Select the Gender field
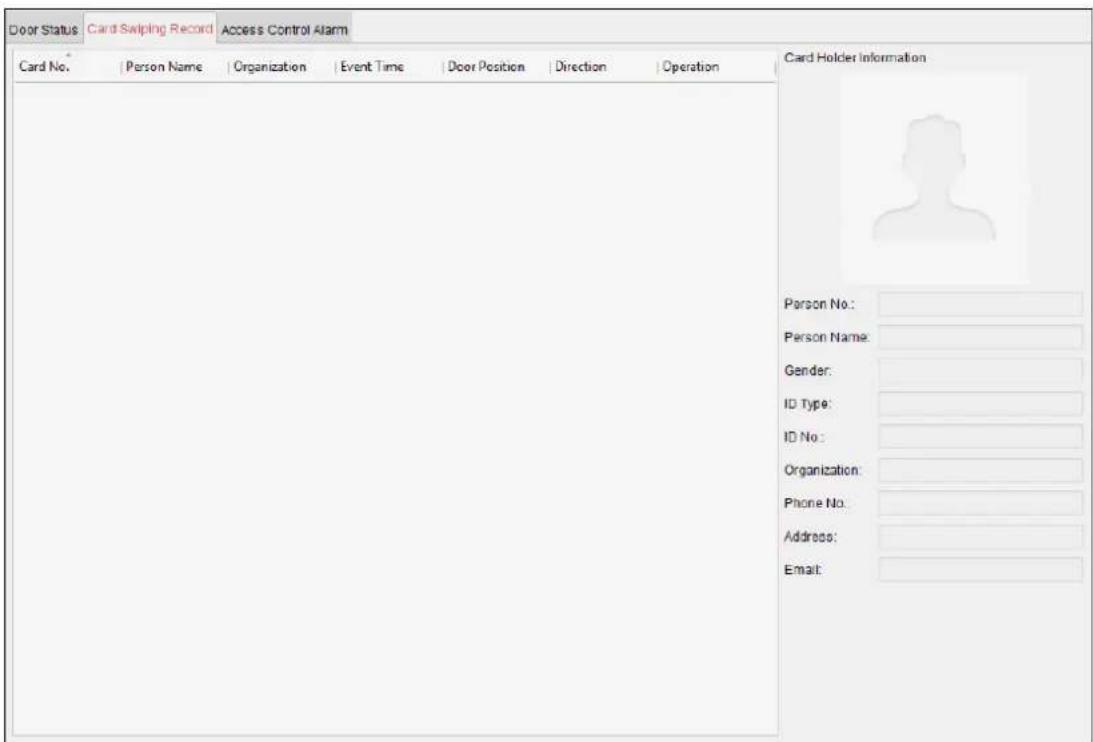This screenshot has height=742, width=1093. [x=979, y=371]
